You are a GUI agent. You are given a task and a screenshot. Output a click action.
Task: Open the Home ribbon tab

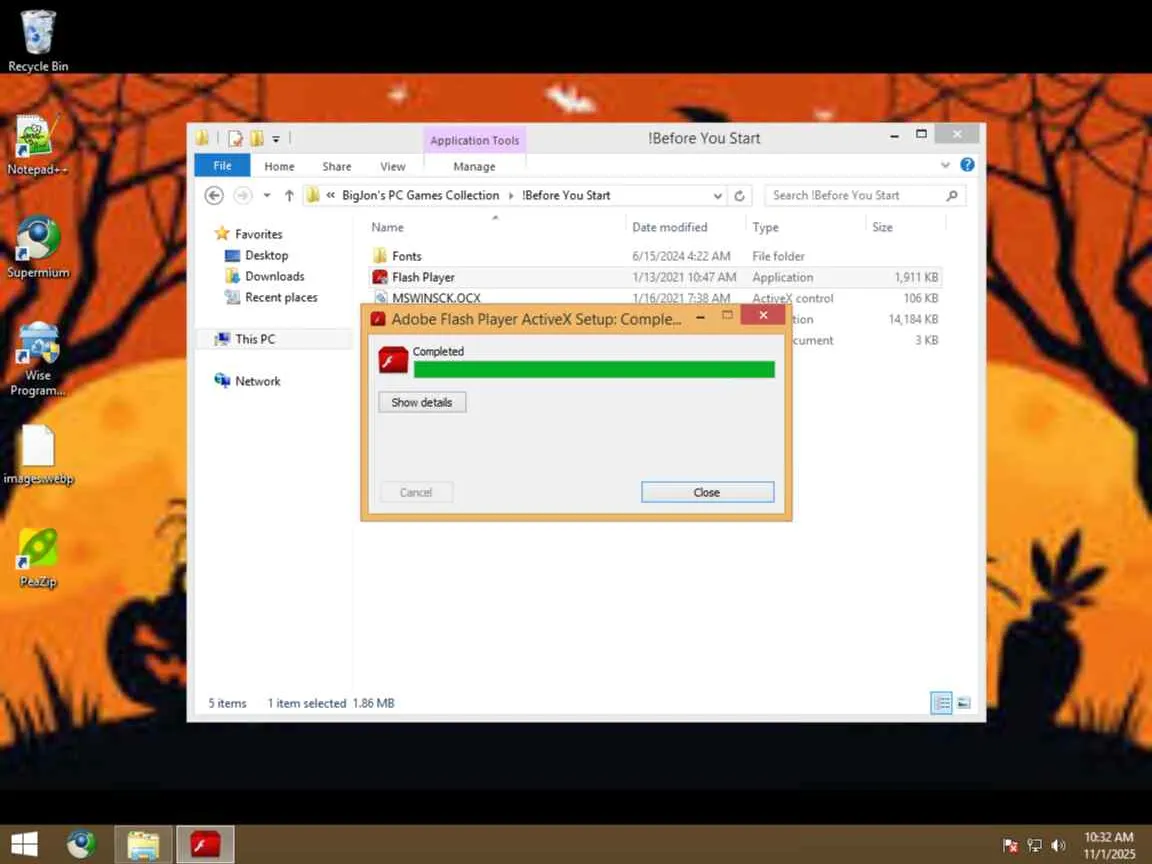279,167
